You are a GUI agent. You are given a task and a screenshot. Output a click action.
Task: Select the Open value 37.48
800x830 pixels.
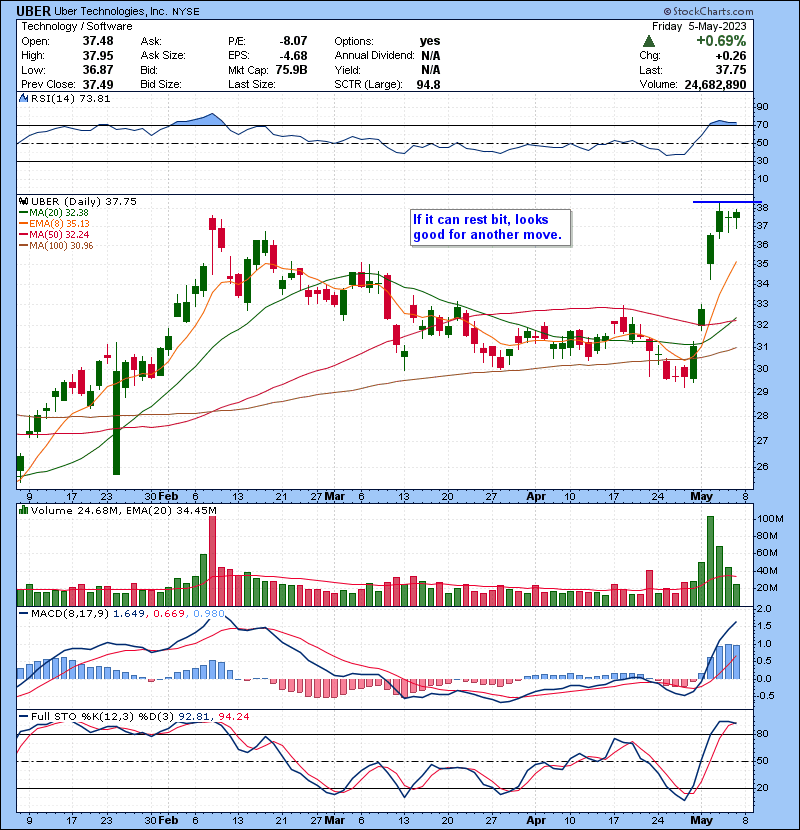(97, 41)
